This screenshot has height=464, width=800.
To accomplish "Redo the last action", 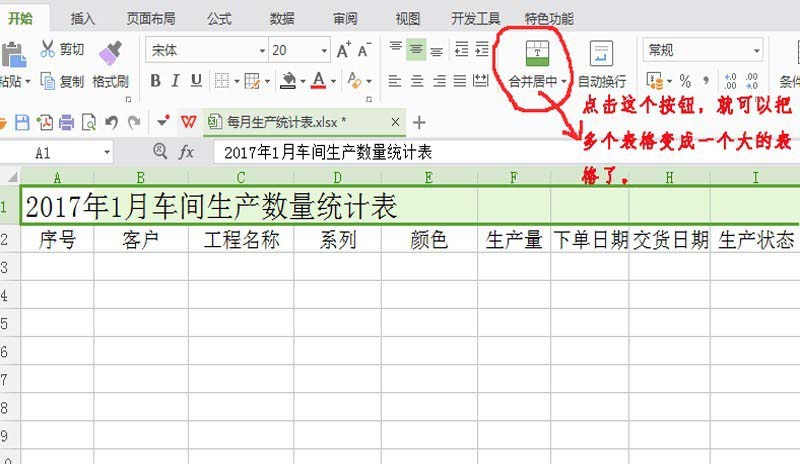I will tap(134, 123).
